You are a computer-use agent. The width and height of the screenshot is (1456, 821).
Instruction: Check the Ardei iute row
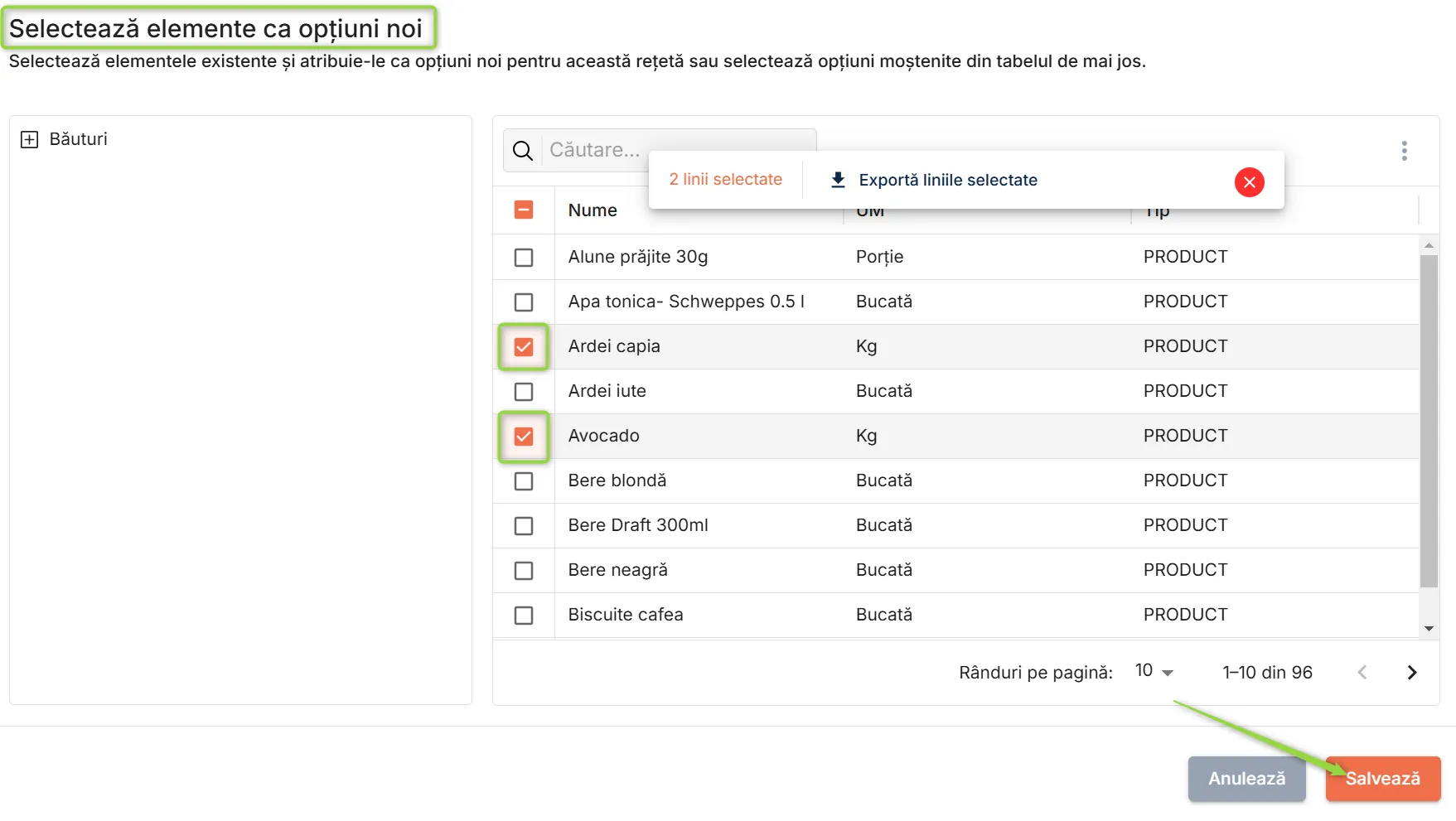[524, 392]
